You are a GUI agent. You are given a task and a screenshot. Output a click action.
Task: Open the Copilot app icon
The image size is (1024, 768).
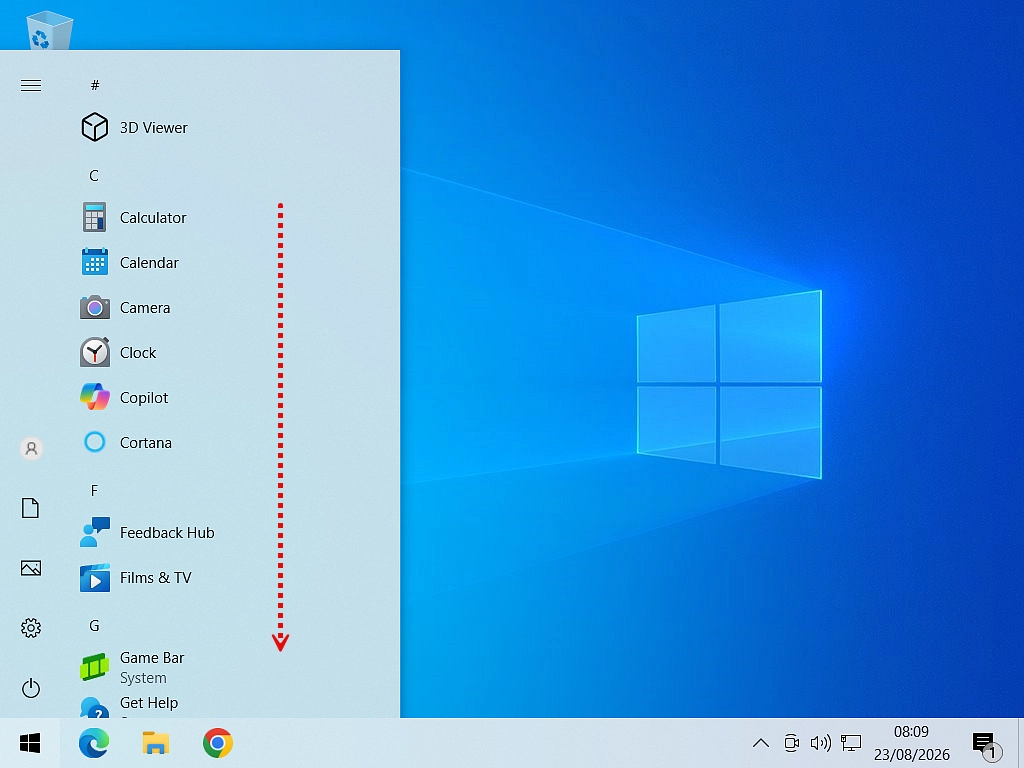coord(95,397)
